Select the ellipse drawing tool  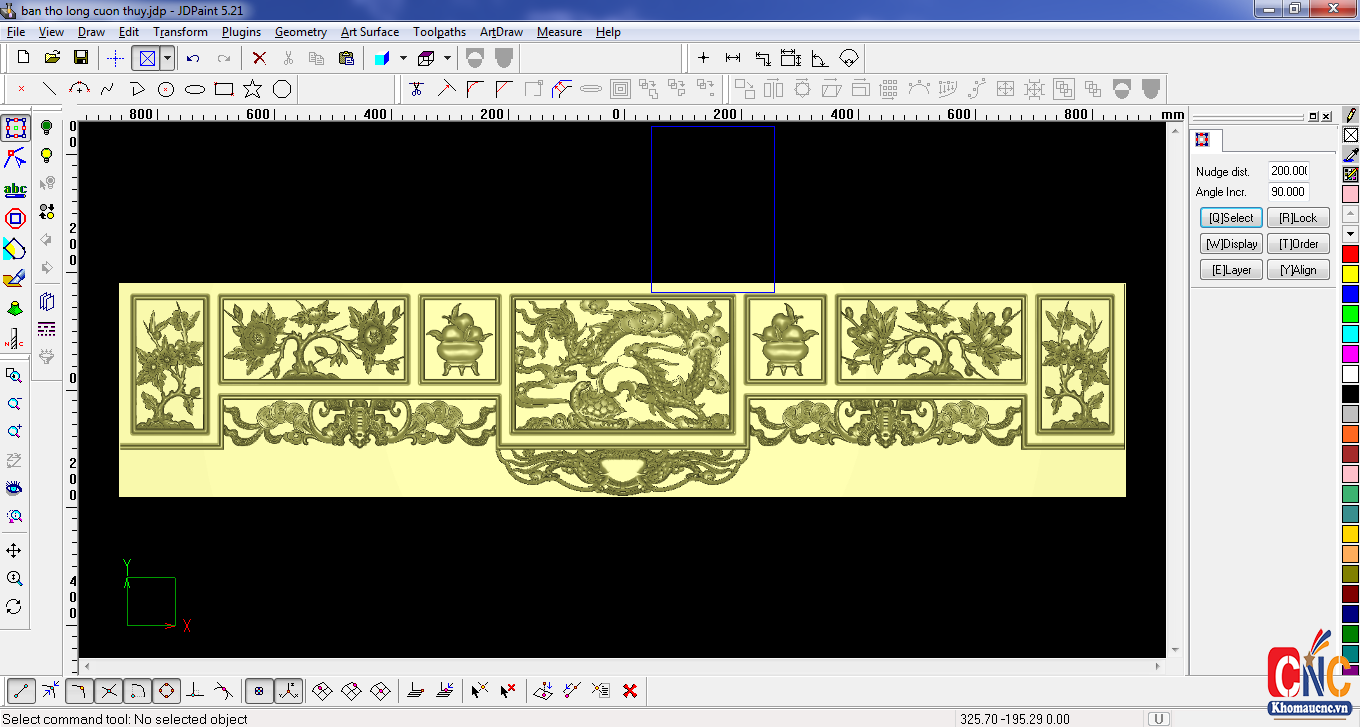195,89
